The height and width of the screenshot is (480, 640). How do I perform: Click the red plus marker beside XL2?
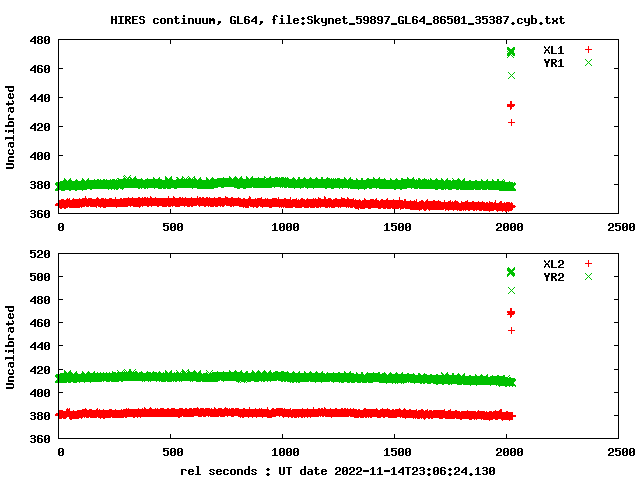click(x=588, y=264)
